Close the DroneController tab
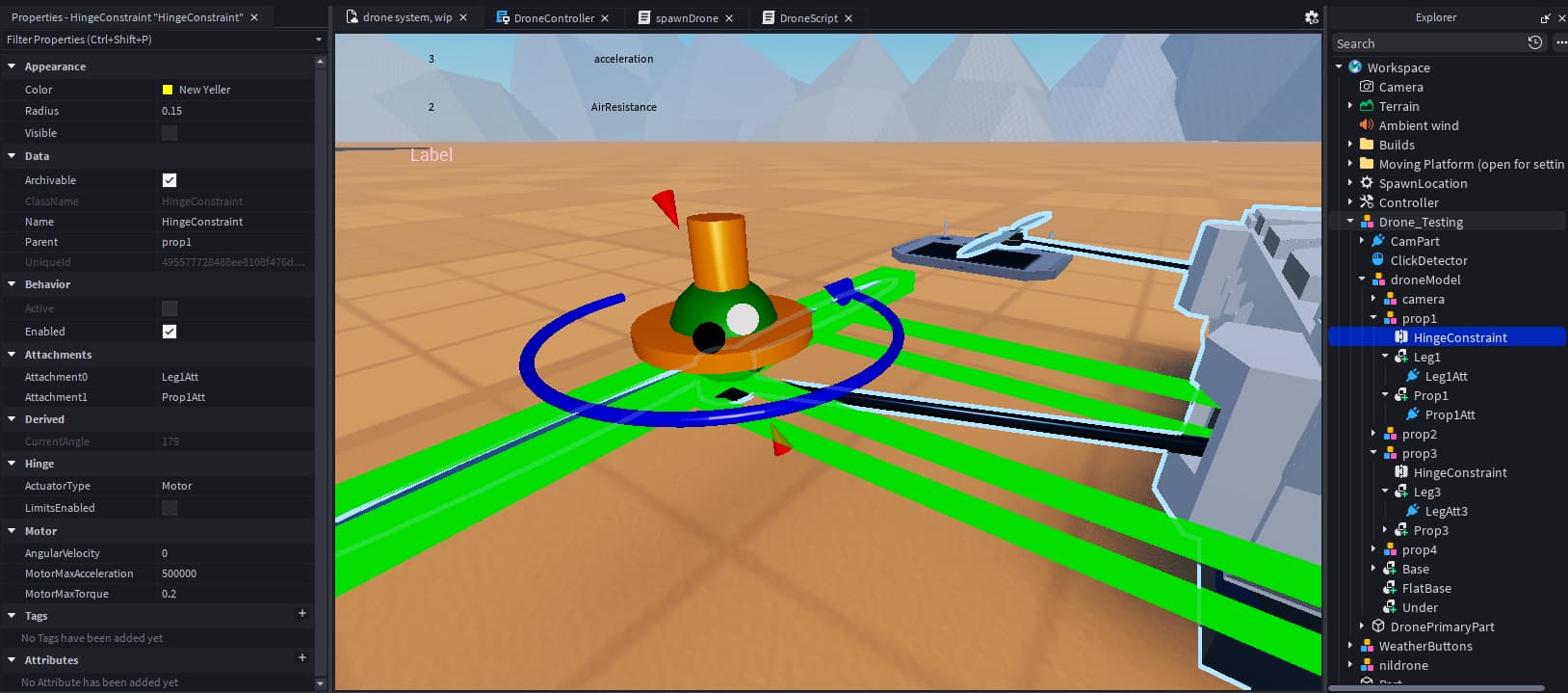Image resolution: width=1568 pixels, height=693 pixels. pos(605,18)
